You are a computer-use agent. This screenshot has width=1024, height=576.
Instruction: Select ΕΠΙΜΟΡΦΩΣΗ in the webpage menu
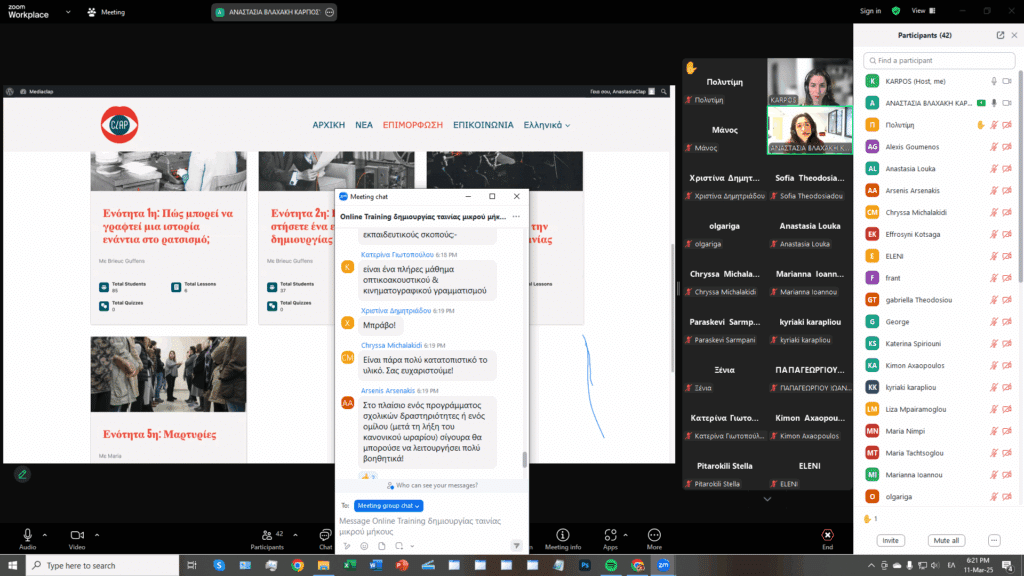point(413,125)
